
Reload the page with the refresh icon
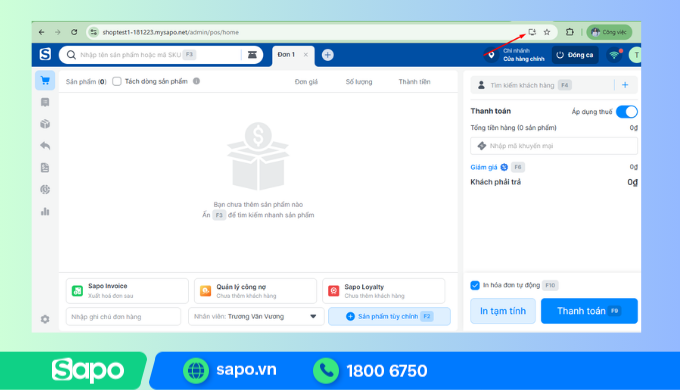click(x=74, y=32)
